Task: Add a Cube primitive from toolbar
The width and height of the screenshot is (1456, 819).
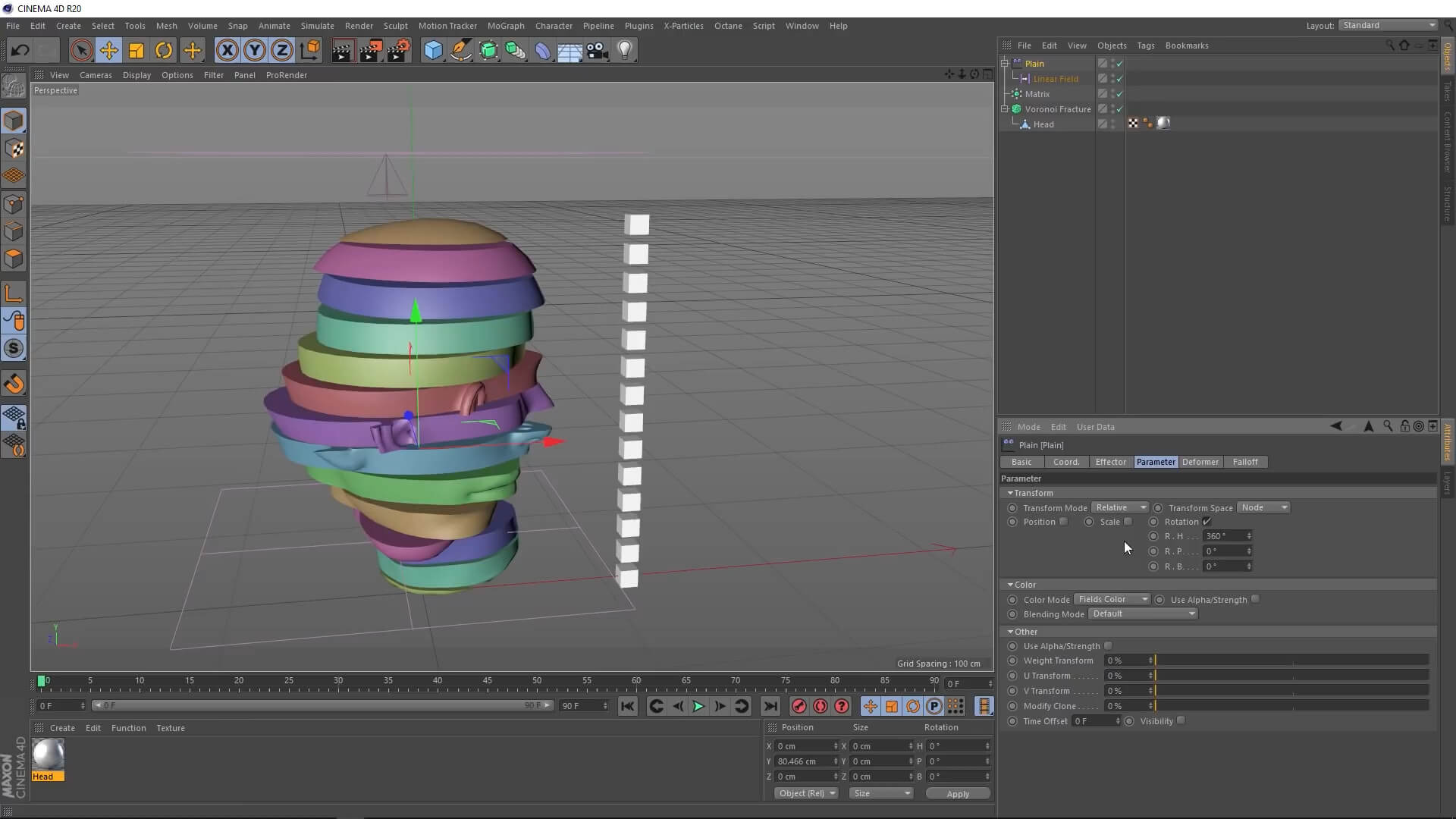Action: [x=433, y=51]
